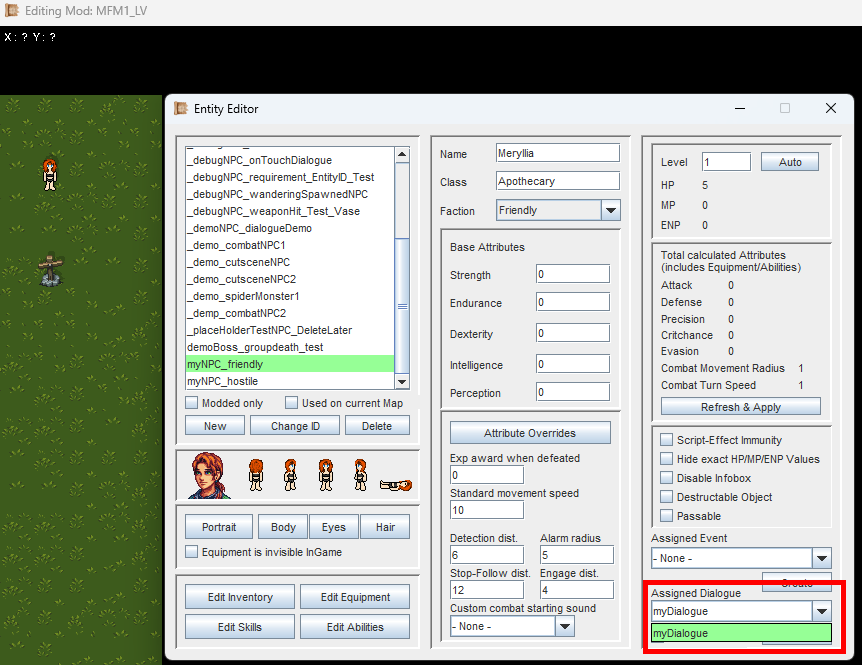
Task: Expand the Assigned Event dropdown
Action: click(821, 558)
